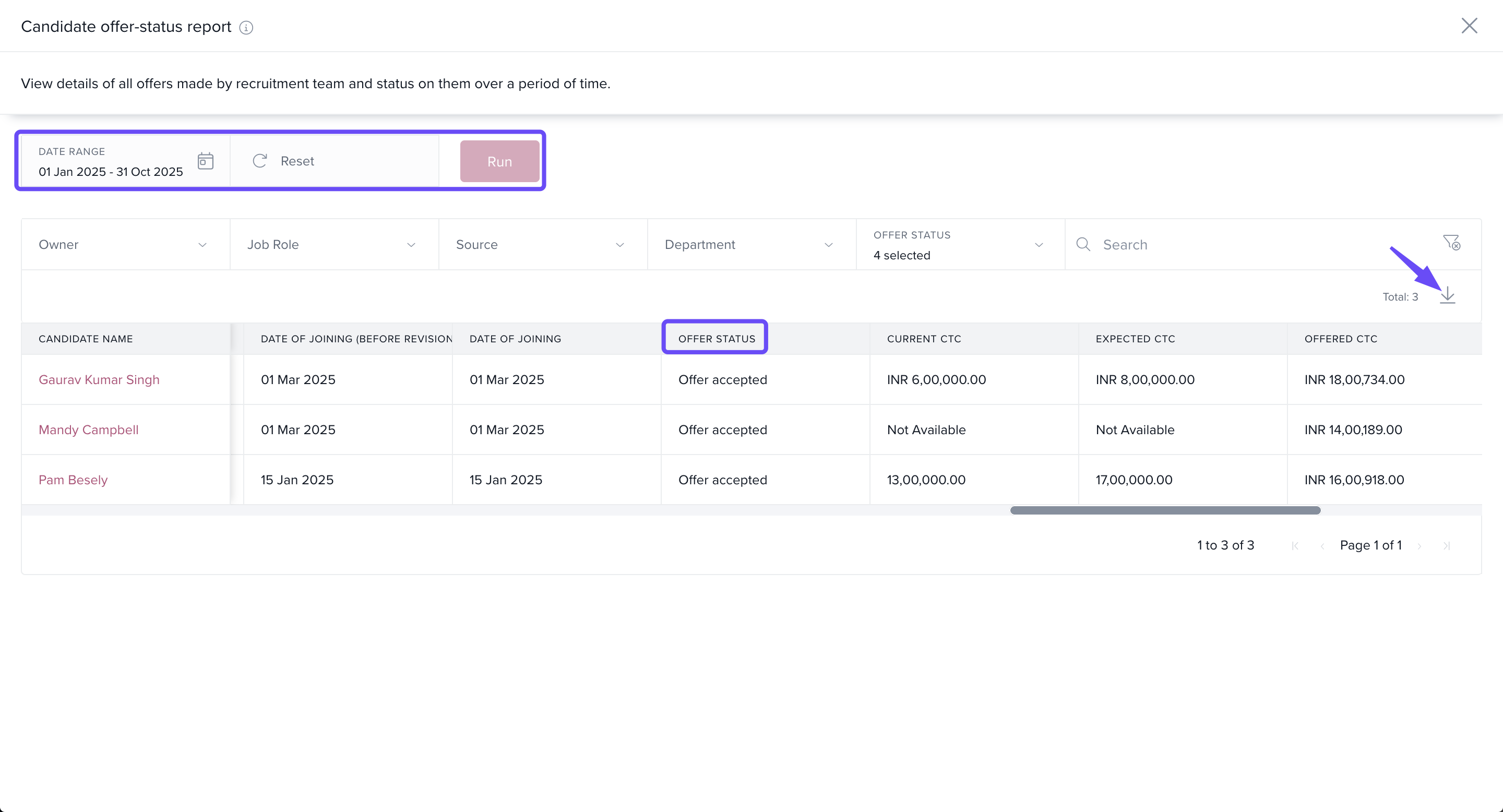
Task: Click the Reset circular arrow icon
Action: (260, 161)
